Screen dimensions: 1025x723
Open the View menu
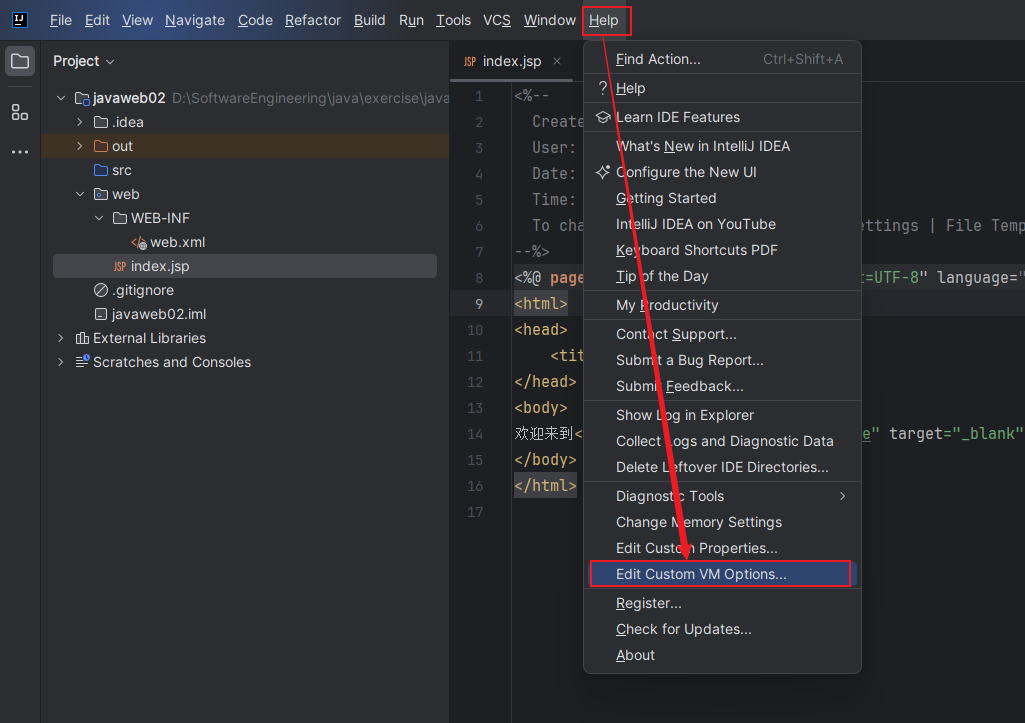[x=137, y=20]
